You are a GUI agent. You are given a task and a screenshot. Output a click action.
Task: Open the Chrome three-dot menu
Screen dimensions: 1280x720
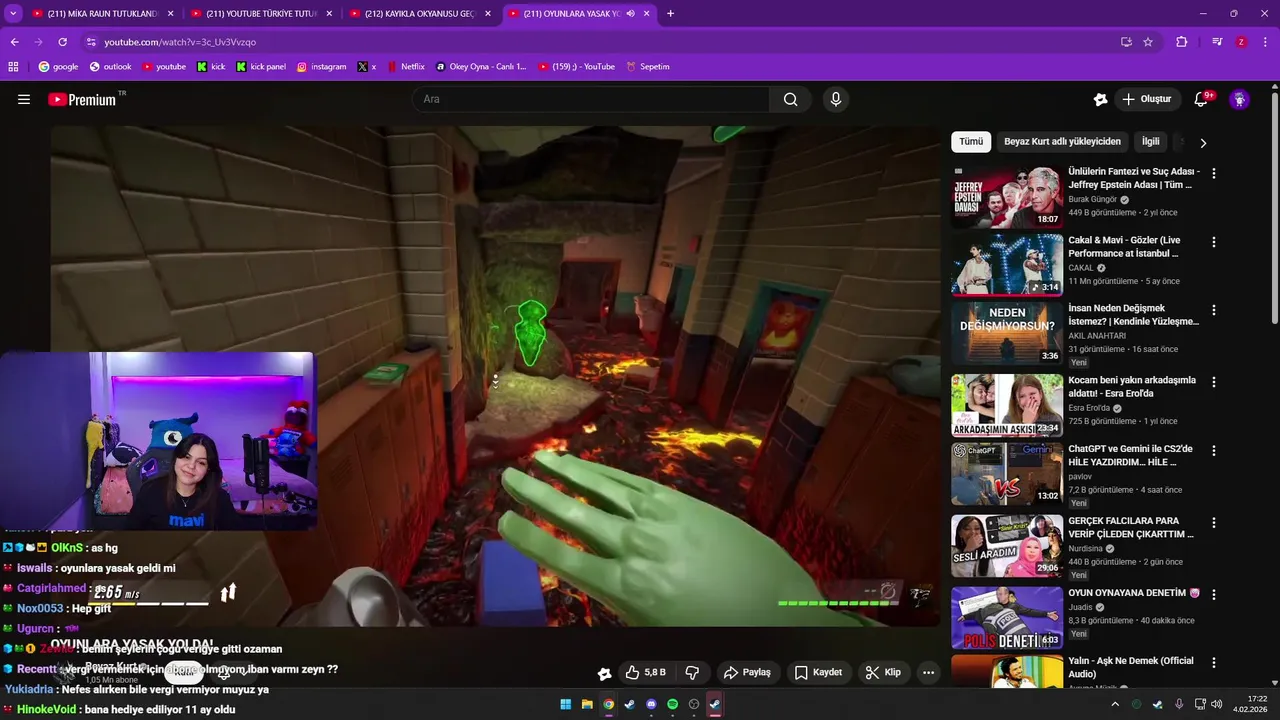pos(1265,42)
